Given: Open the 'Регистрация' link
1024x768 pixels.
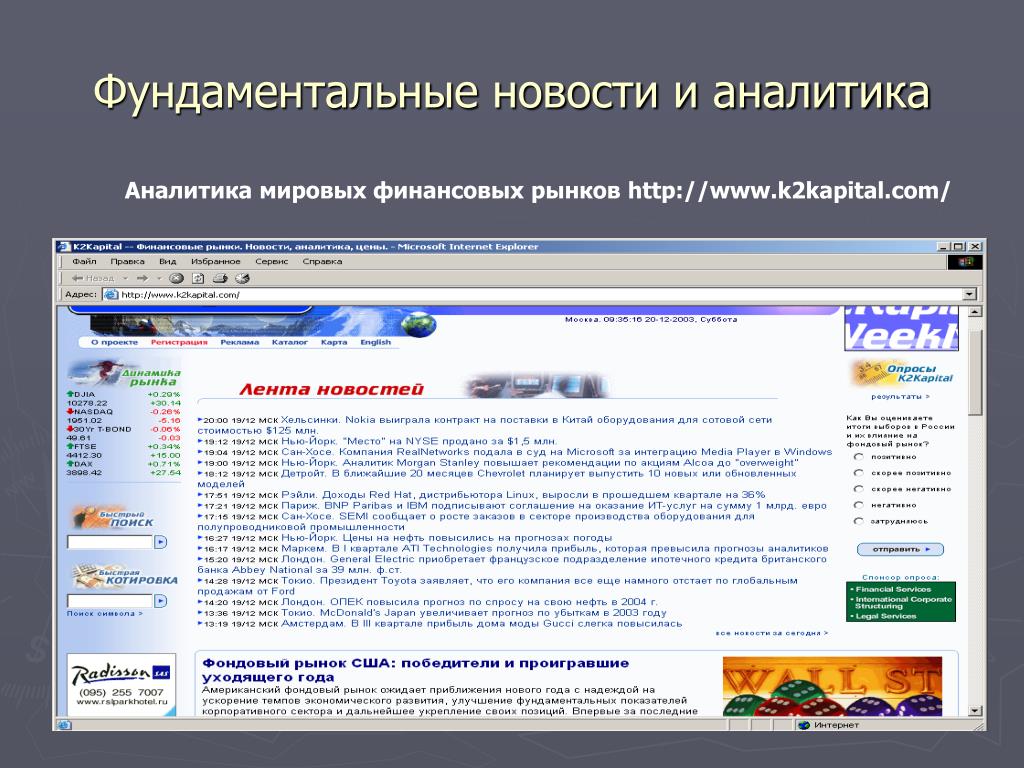Looking at the screenshot, I should point(179,342).
